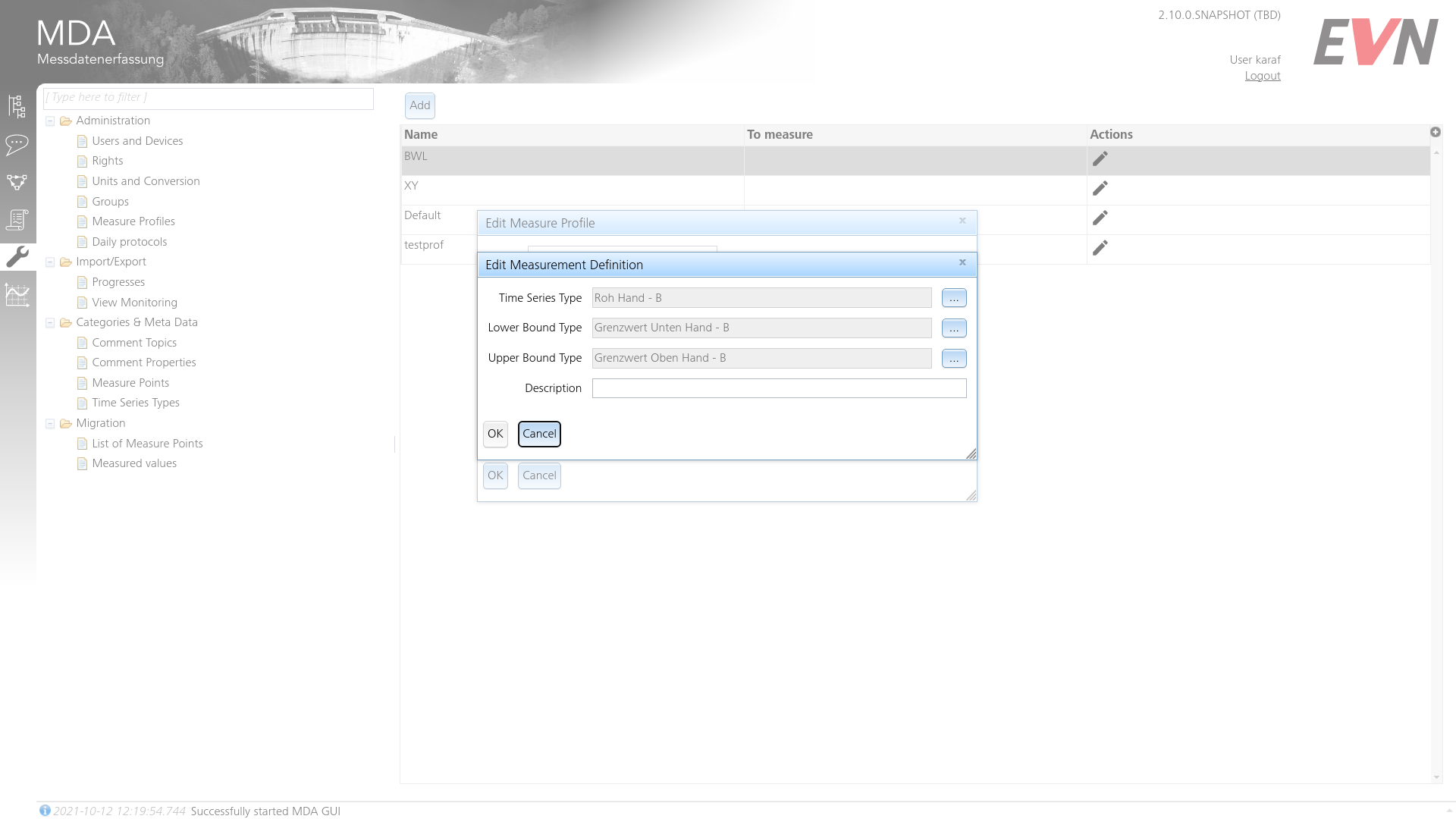1456x819 pixels.
Task: Click the OK button in Edit Measurement Definition
Action: click(496, 434)
